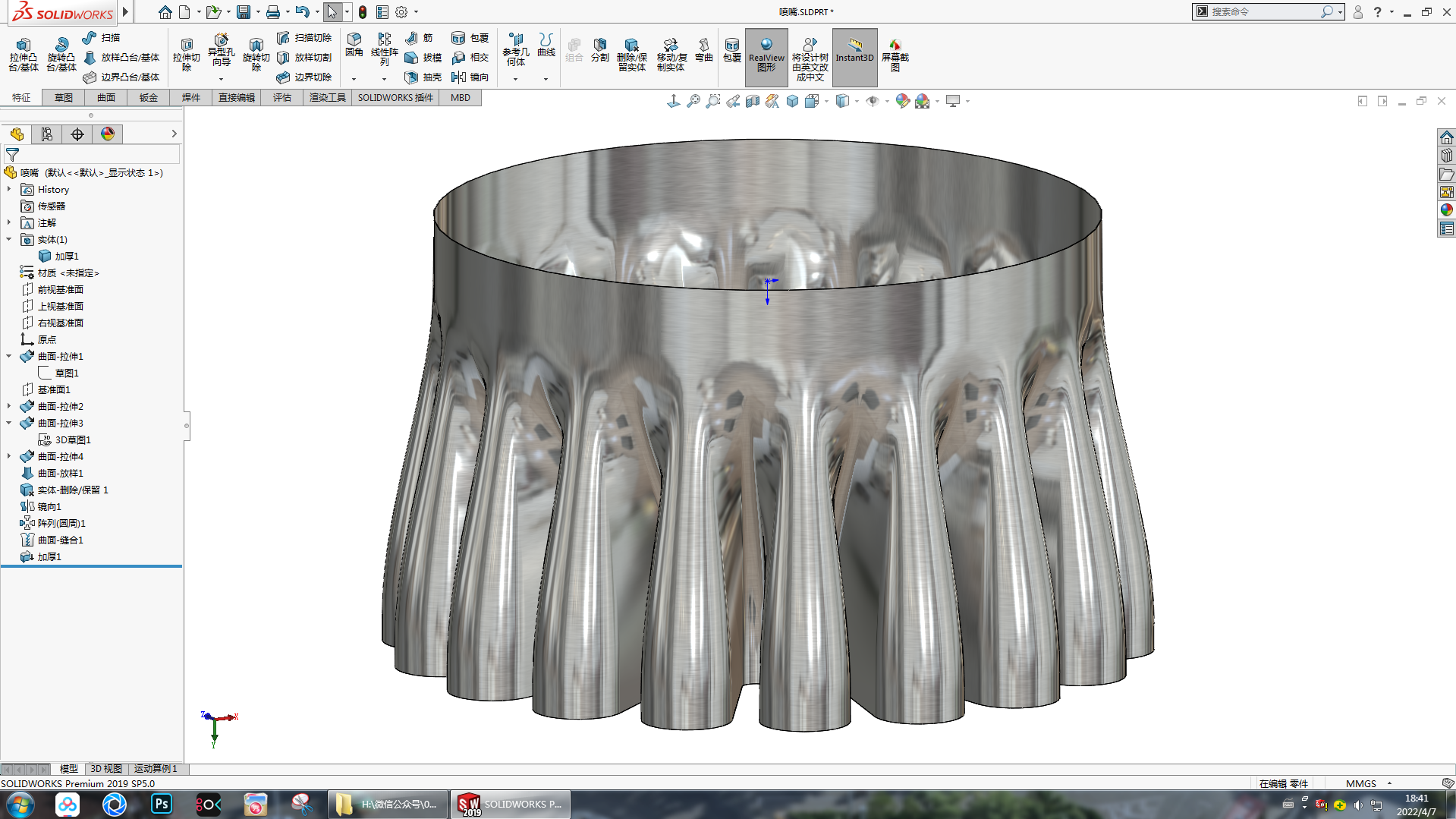Expand the History tree node
Viewport: 1456px width, 819px height.
click(9, 190)
